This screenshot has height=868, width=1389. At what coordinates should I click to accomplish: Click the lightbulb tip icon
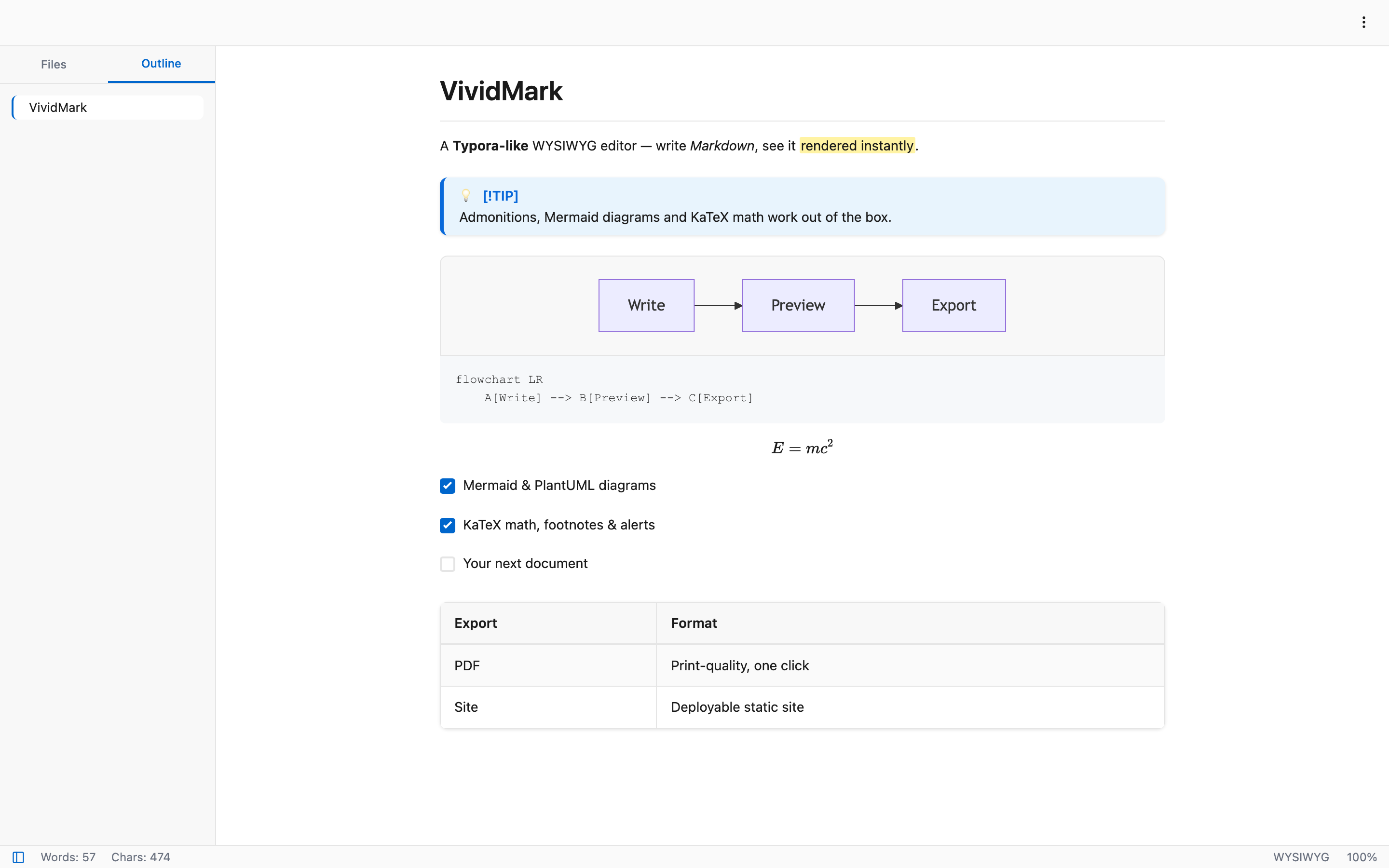pos(466,196)
